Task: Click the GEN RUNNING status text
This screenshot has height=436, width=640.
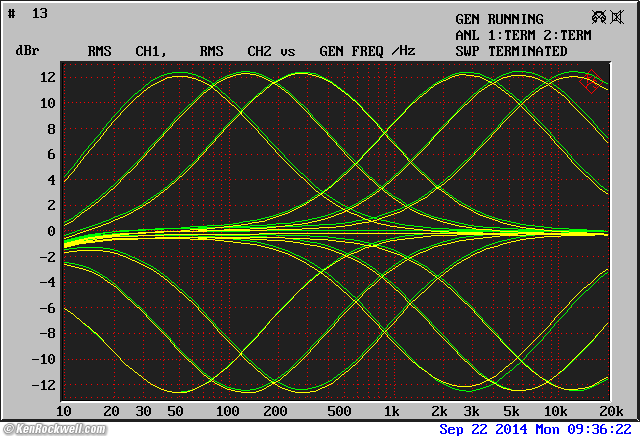Action: pyautogui.click(x=499, y=19)
